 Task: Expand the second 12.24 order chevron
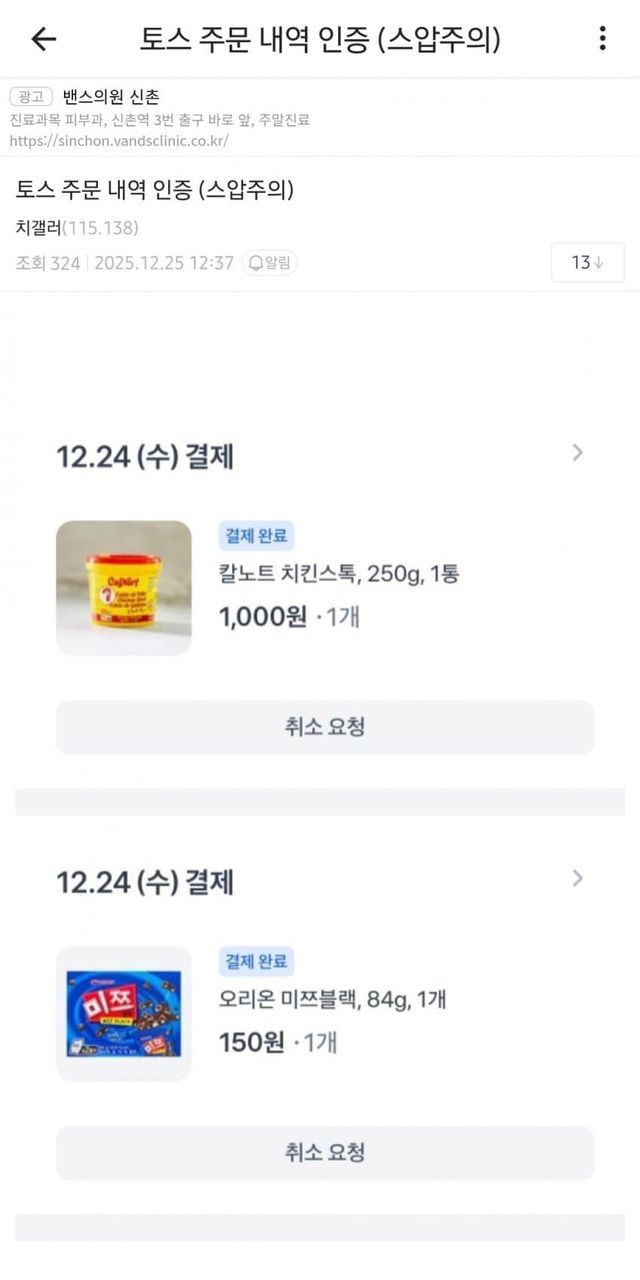click(577, 879)
